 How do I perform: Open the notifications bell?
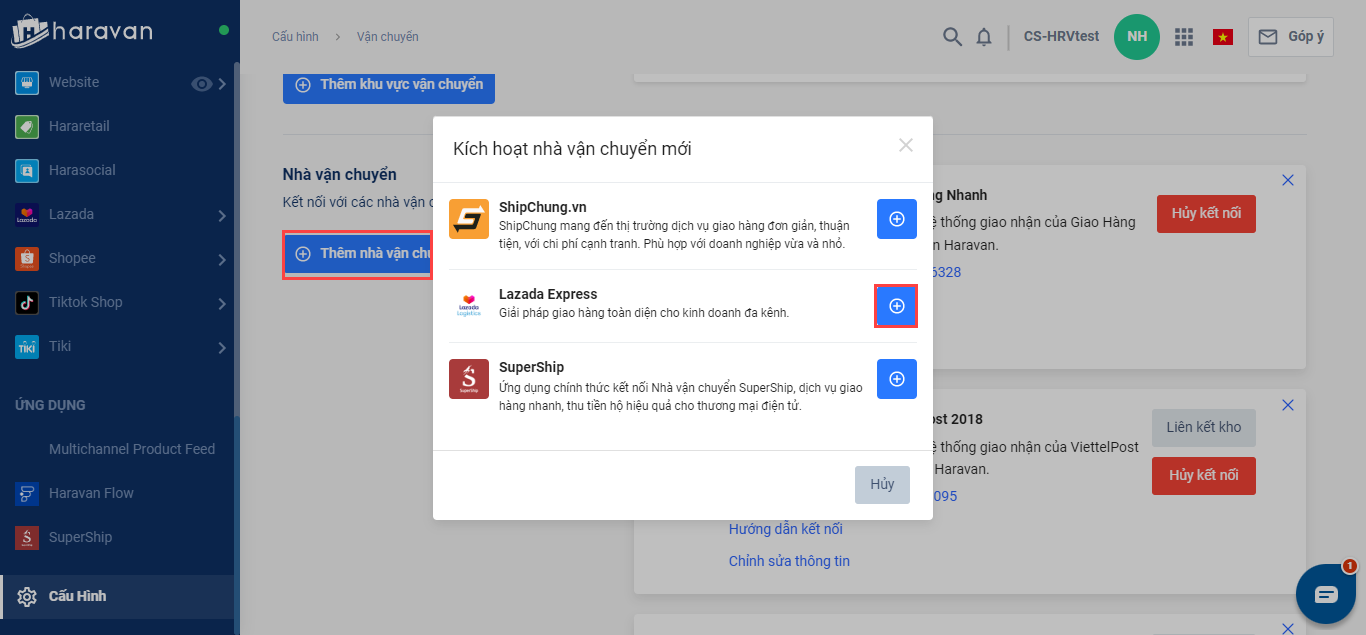click(984, 37)
